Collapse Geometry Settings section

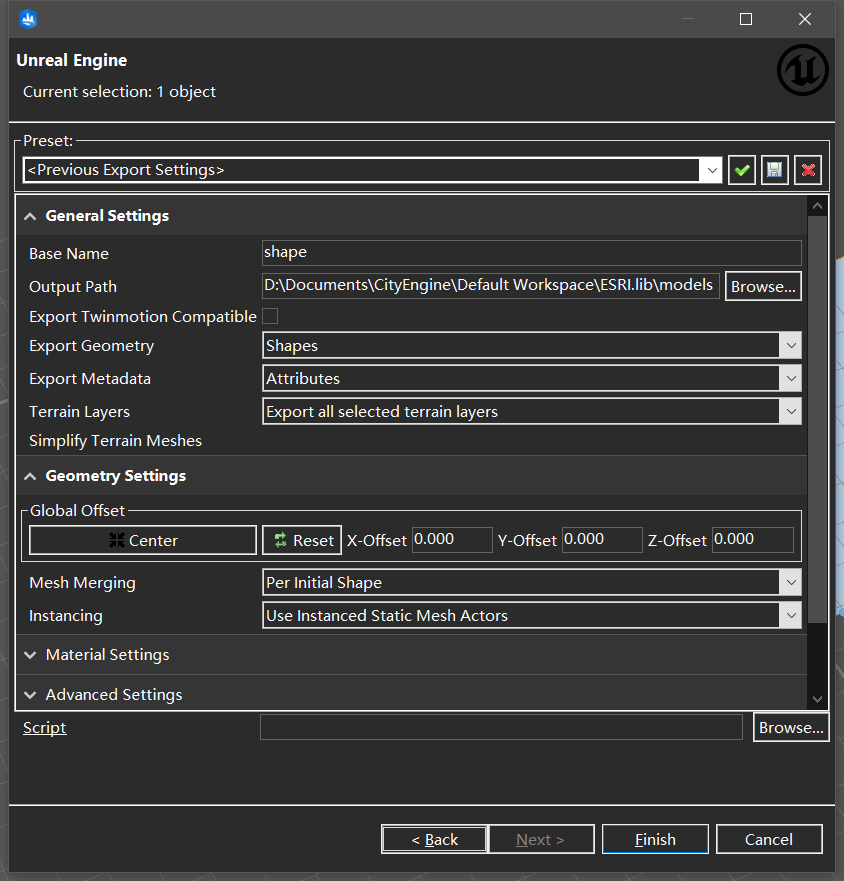click(x=30, y=476)
